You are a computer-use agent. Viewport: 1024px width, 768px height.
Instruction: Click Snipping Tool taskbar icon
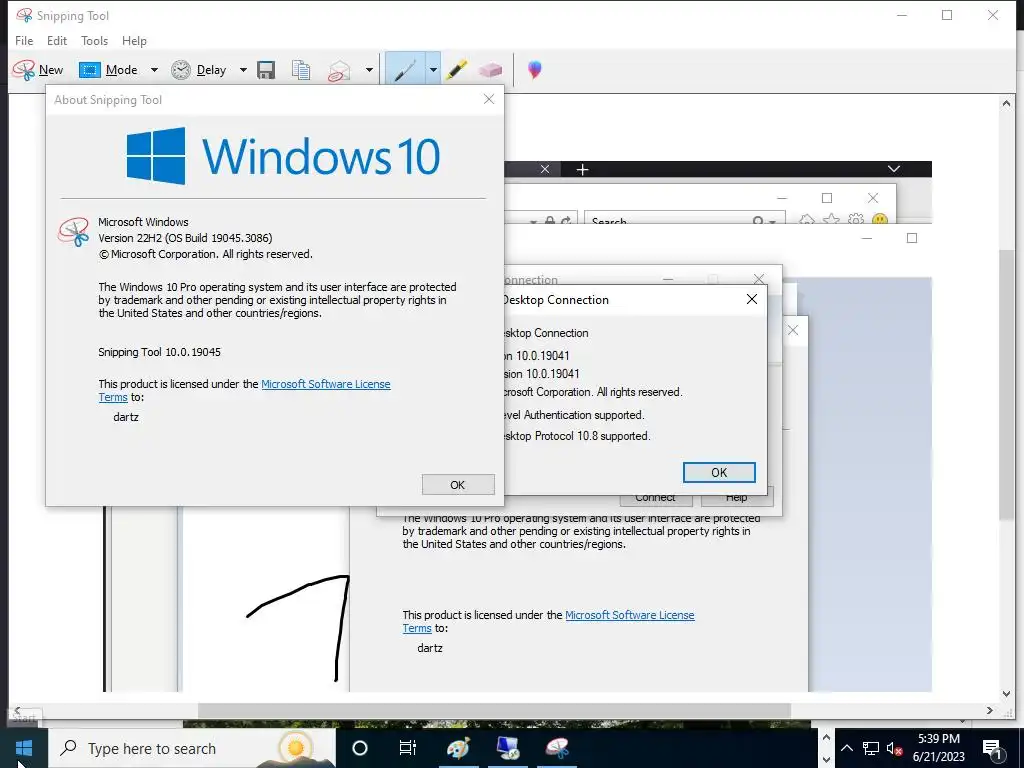coord(557,748)
